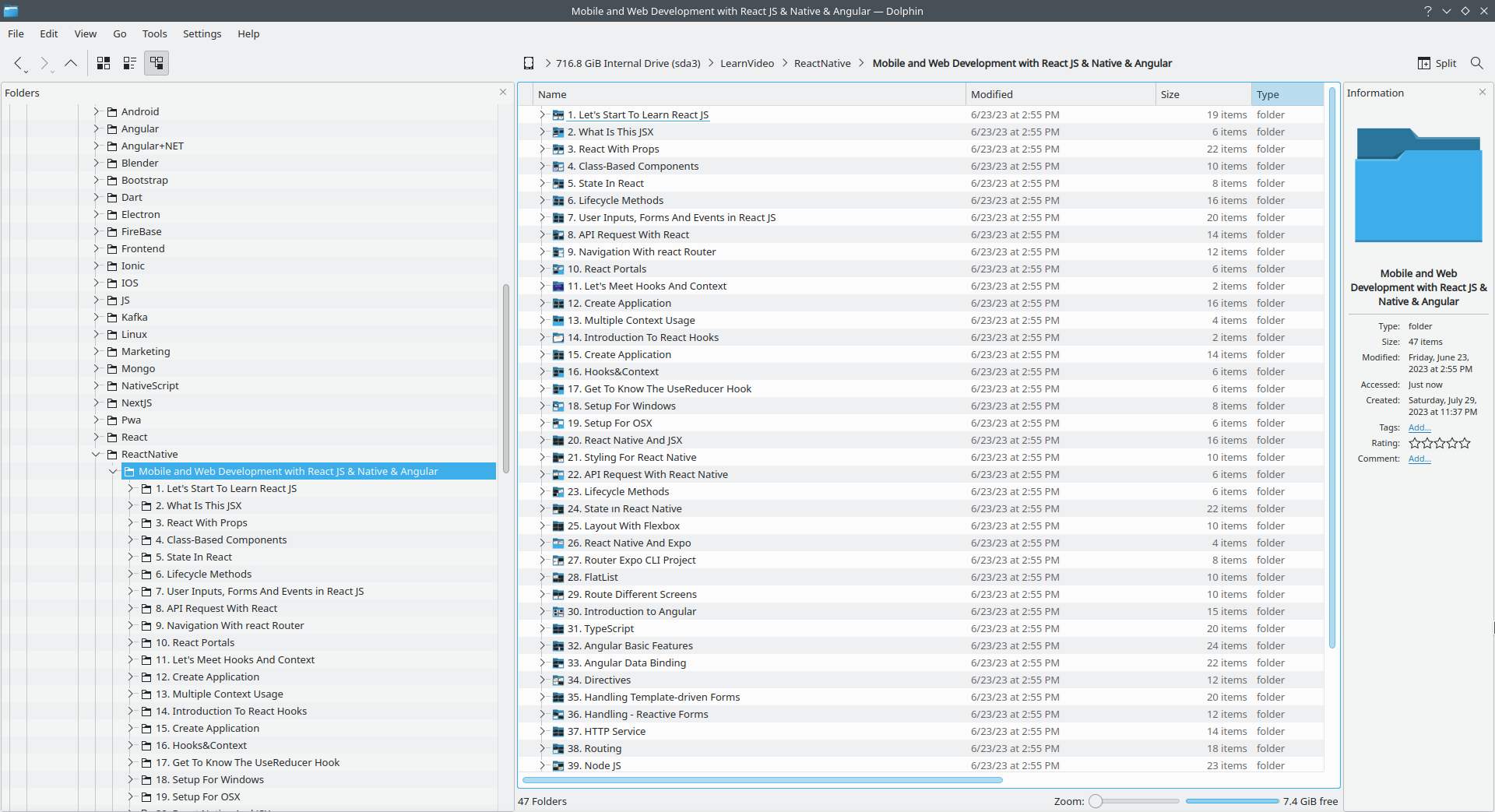Screen dimensions: 1495x812
Task: Close the Folders panel
Action: pos(503,92)
